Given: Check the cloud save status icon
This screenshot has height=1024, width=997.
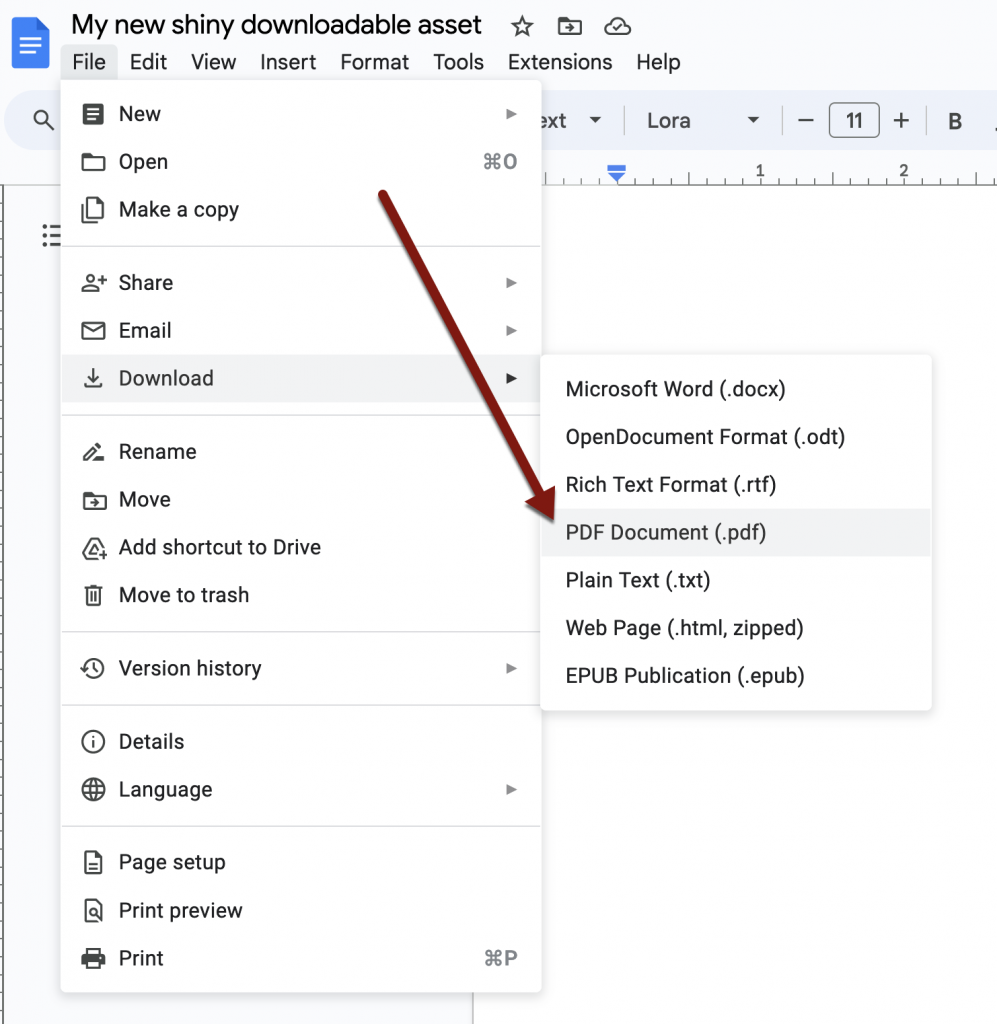Looking at the screenshot, I should pos(617,27).
